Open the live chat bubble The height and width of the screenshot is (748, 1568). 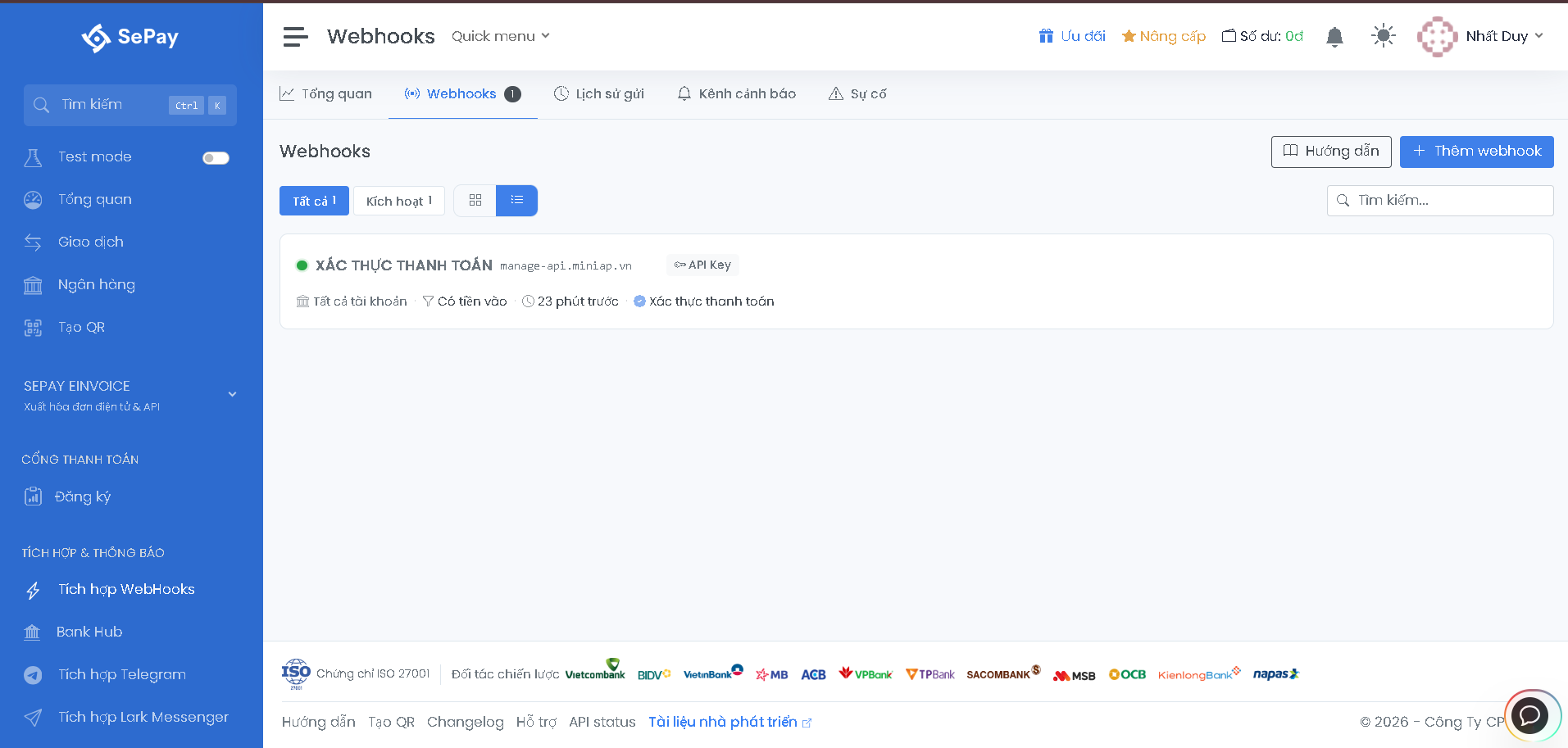[1529, 716]
